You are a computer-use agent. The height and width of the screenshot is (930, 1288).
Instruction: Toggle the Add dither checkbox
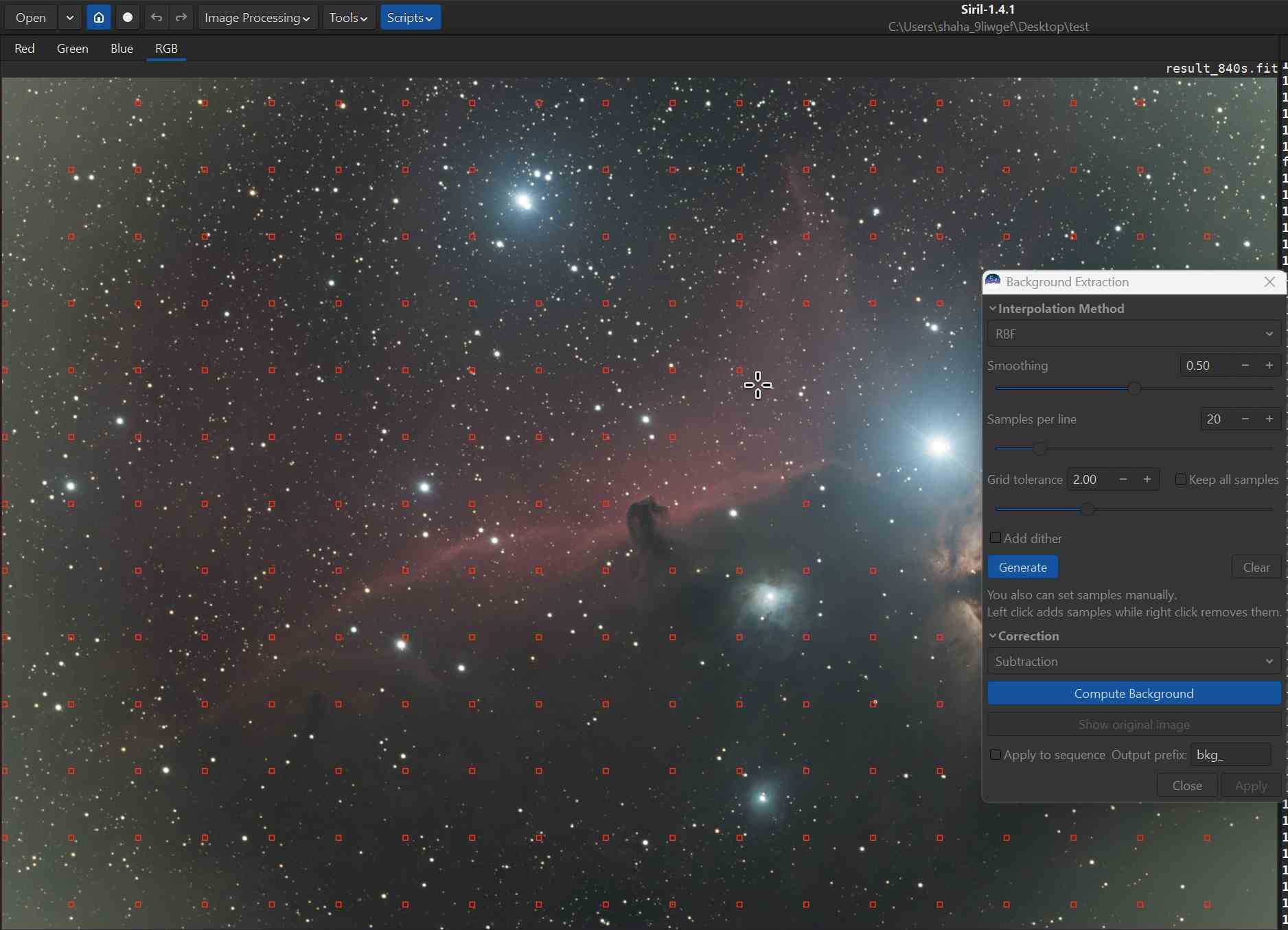996,538
